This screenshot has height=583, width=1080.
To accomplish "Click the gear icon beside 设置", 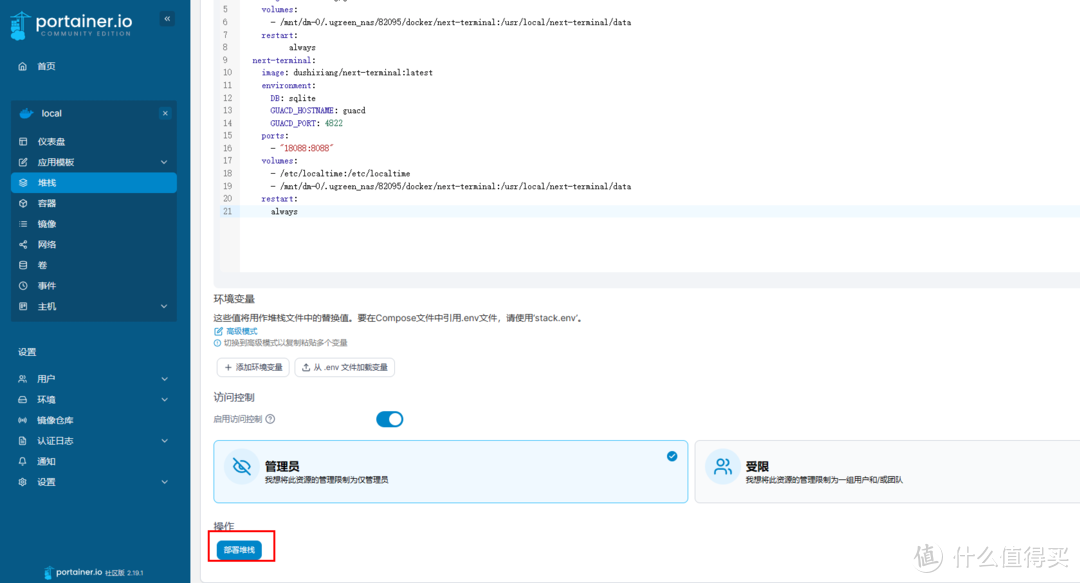I will point(23,482).
